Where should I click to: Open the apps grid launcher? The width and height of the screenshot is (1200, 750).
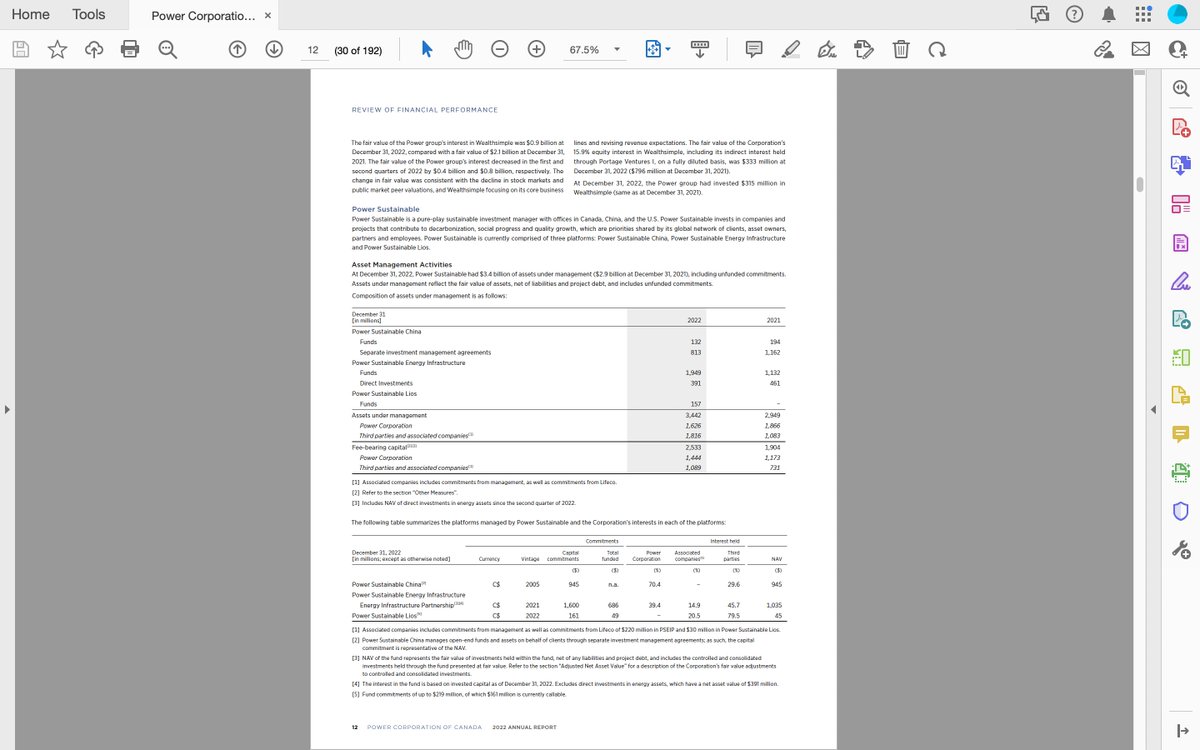pos(1143,14)
